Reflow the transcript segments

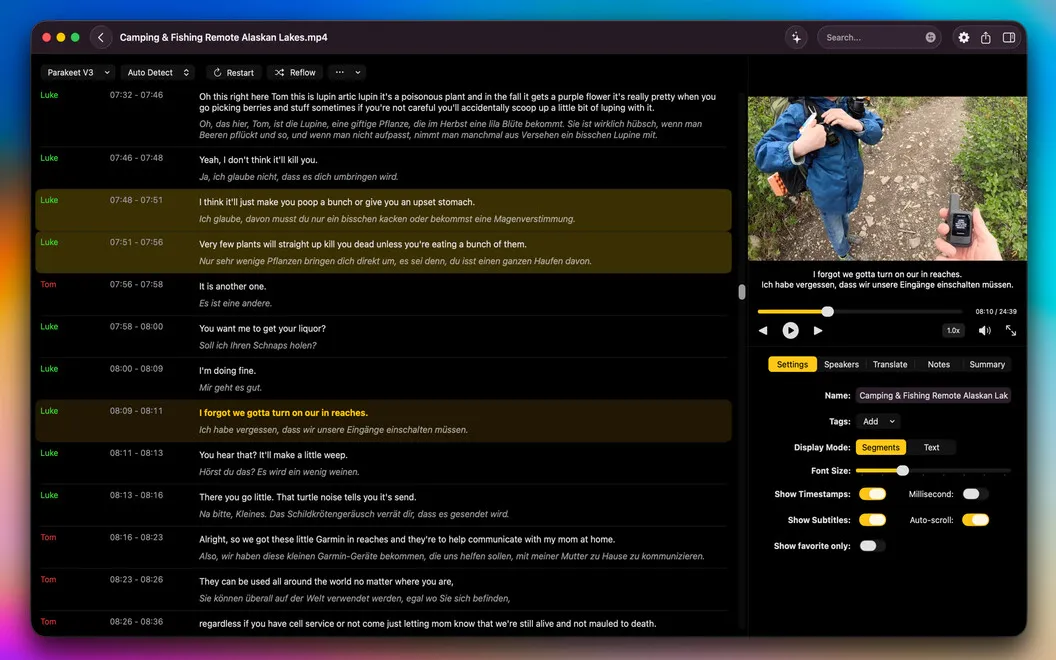tap(295, 73)
